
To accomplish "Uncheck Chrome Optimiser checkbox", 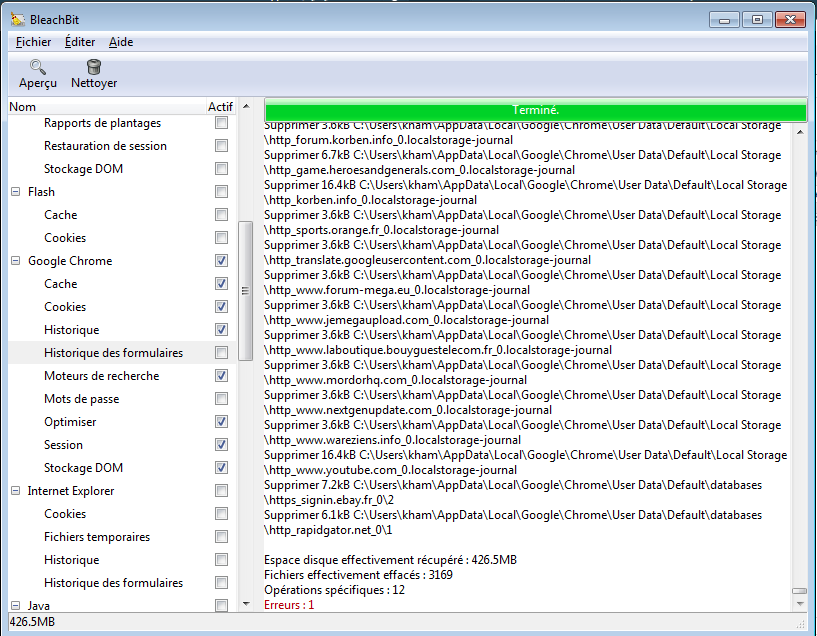I will [x=221, y=422].
